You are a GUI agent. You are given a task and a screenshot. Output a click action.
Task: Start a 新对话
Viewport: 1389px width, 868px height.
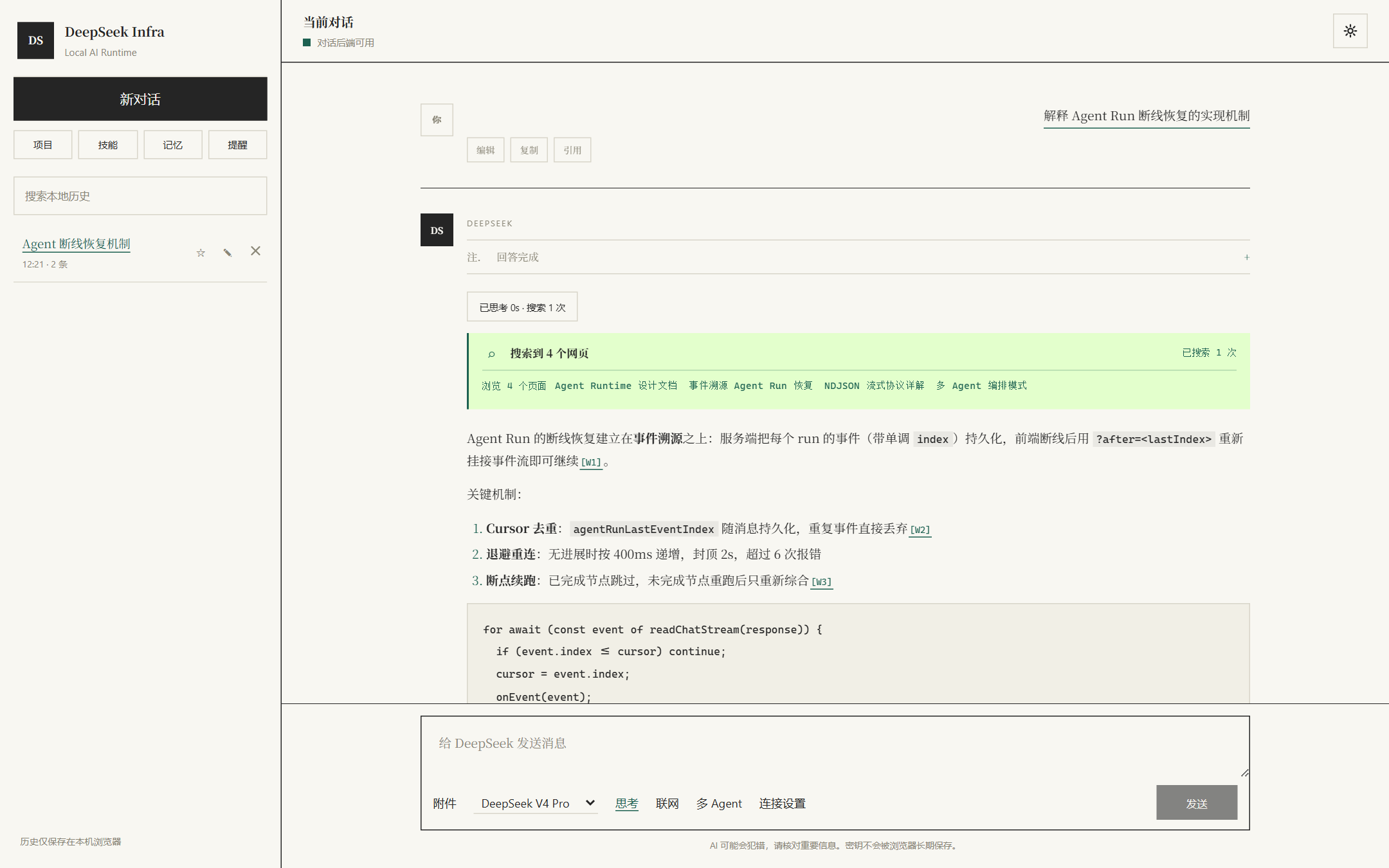140,99
